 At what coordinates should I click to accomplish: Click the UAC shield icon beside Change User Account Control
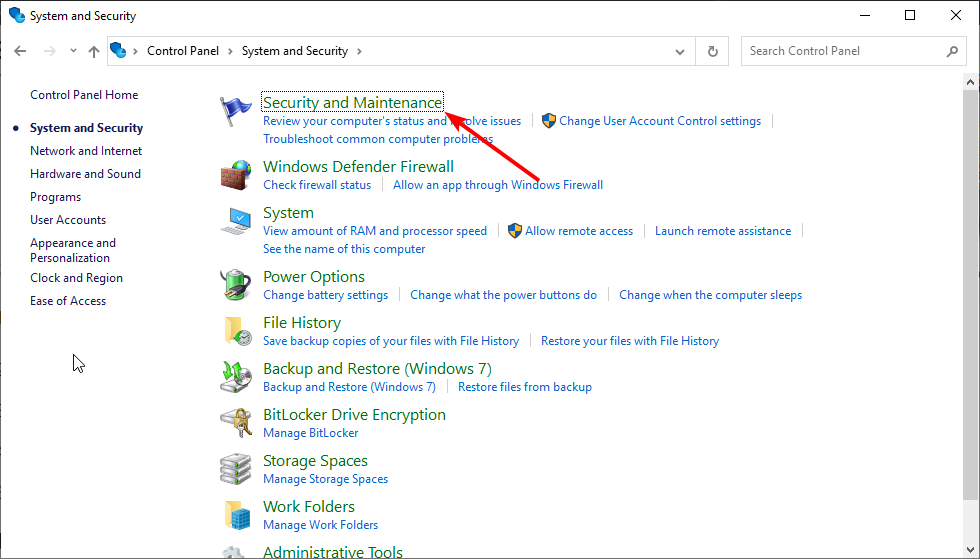(549, 121)
